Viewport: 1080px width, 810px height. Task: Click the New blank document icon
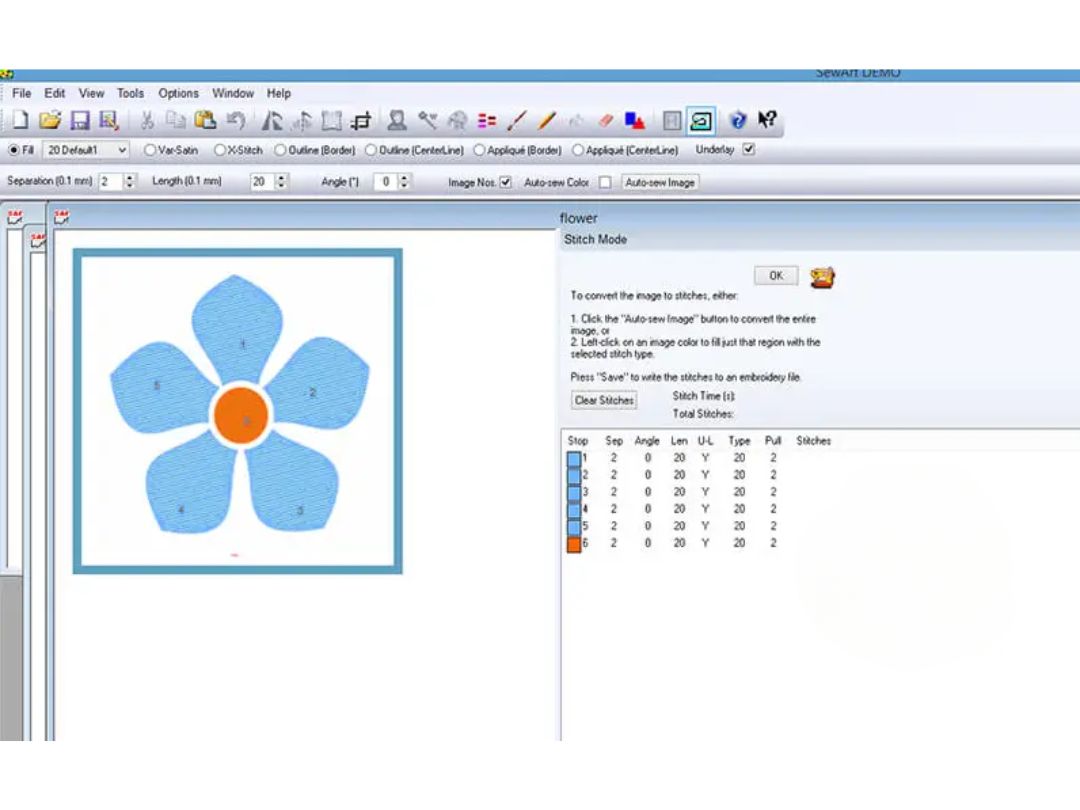pyautogui.click(x=20, y=121)
